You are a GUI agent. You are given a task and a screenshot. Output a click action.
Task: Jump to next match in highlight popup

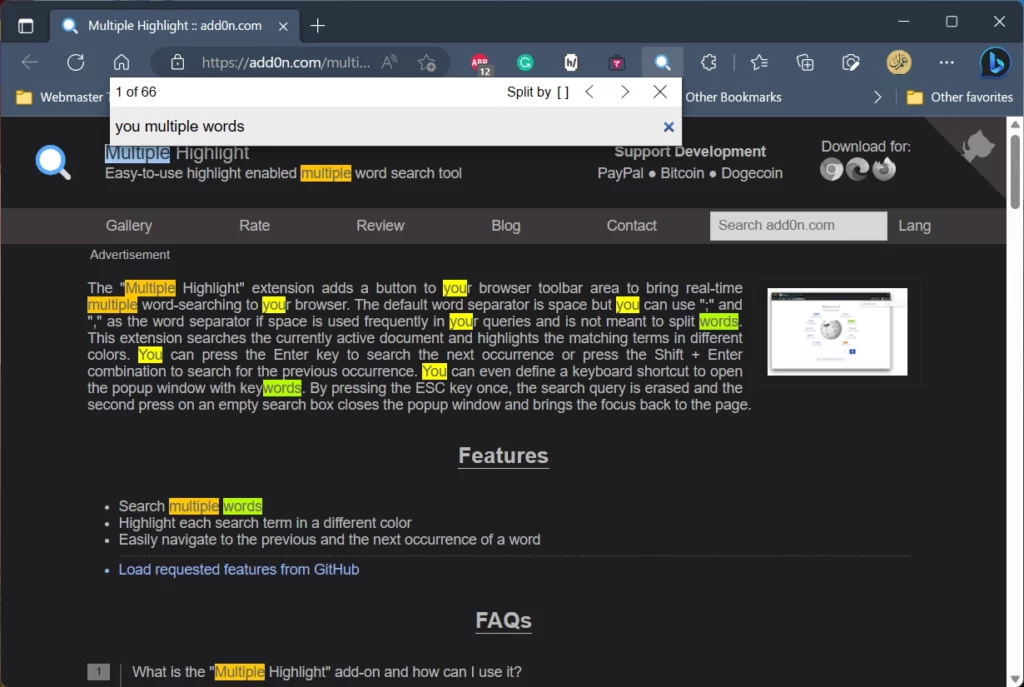[x=625, y=92]
